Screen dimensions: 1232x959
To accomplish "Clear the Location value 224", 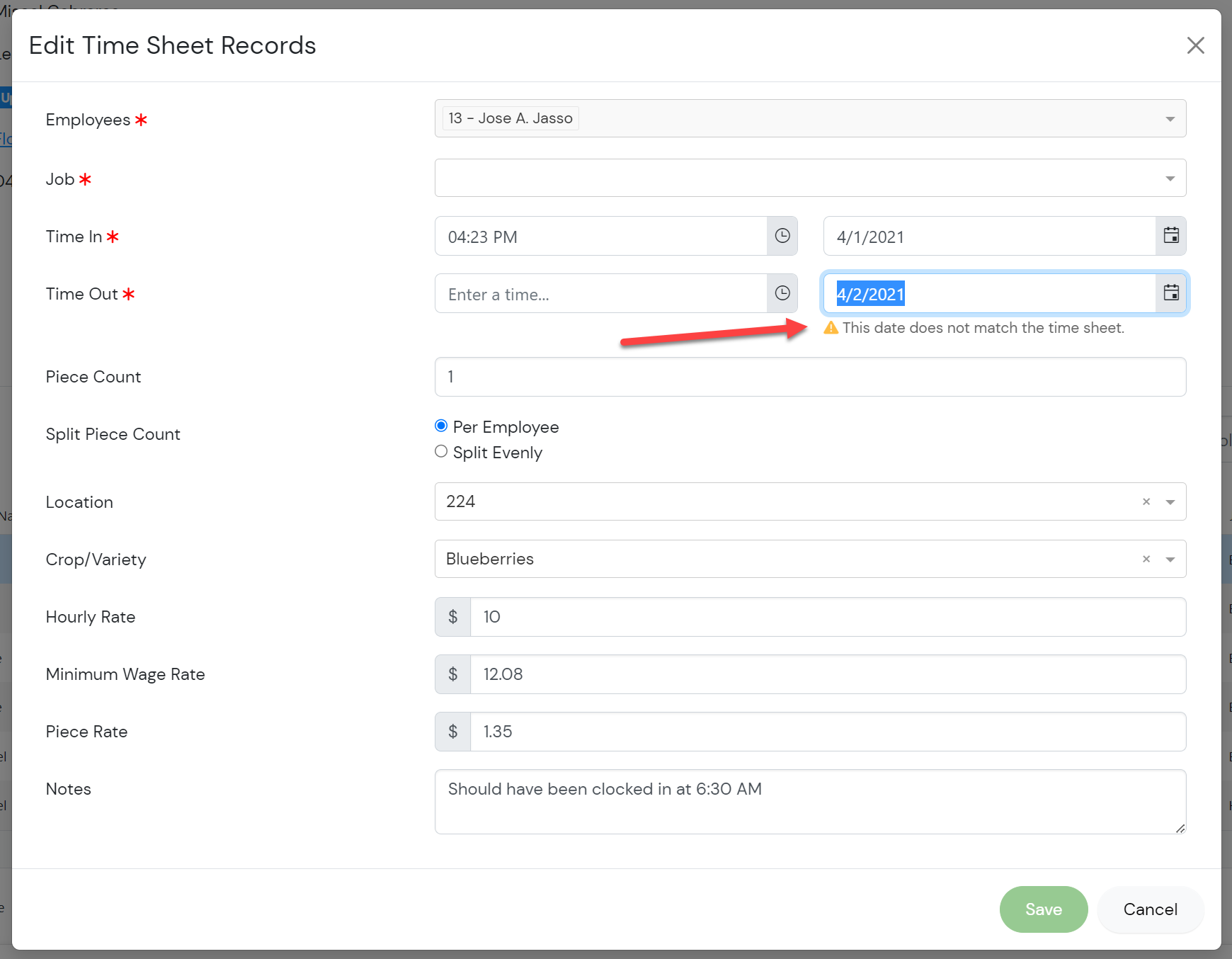I will point(1146,502).
